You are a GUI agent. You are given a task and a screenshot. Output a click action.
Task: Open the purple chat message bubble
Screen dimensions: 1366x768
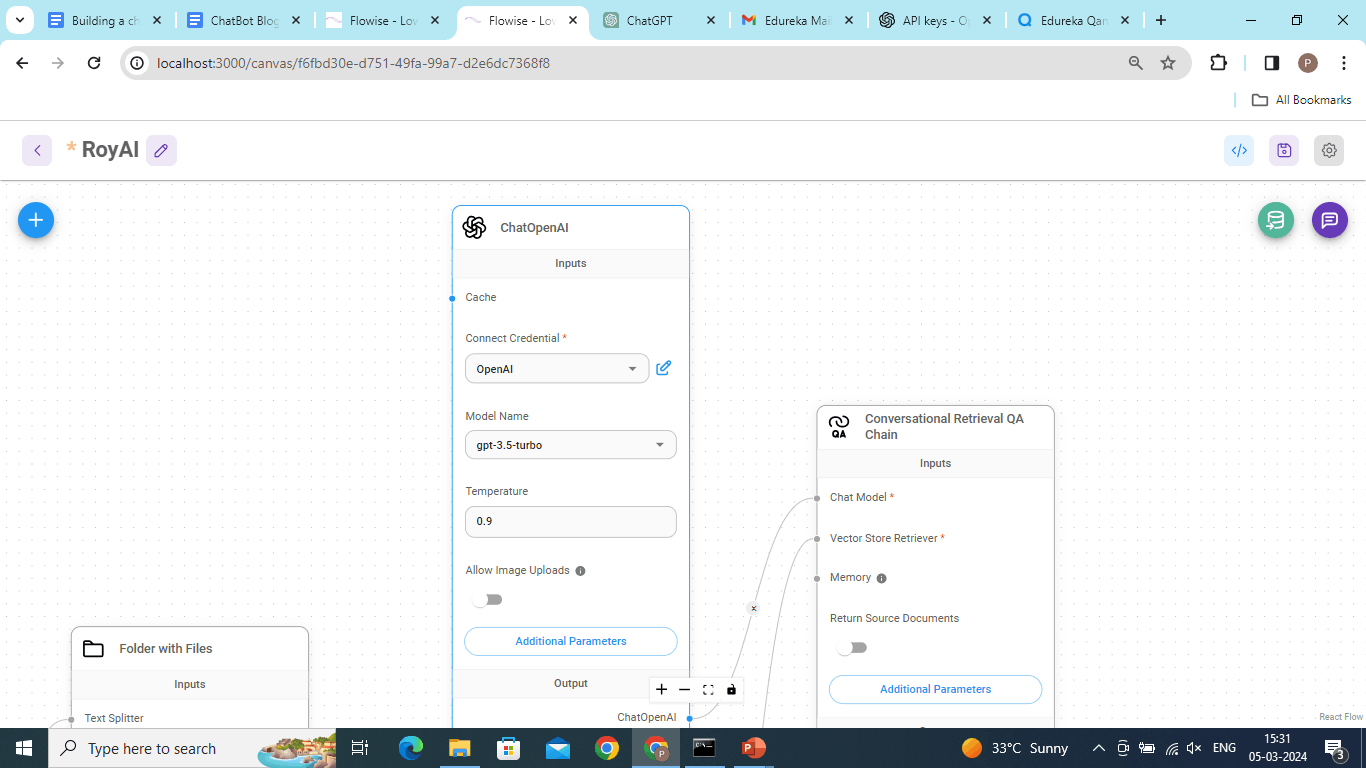tap(1329, 220)
